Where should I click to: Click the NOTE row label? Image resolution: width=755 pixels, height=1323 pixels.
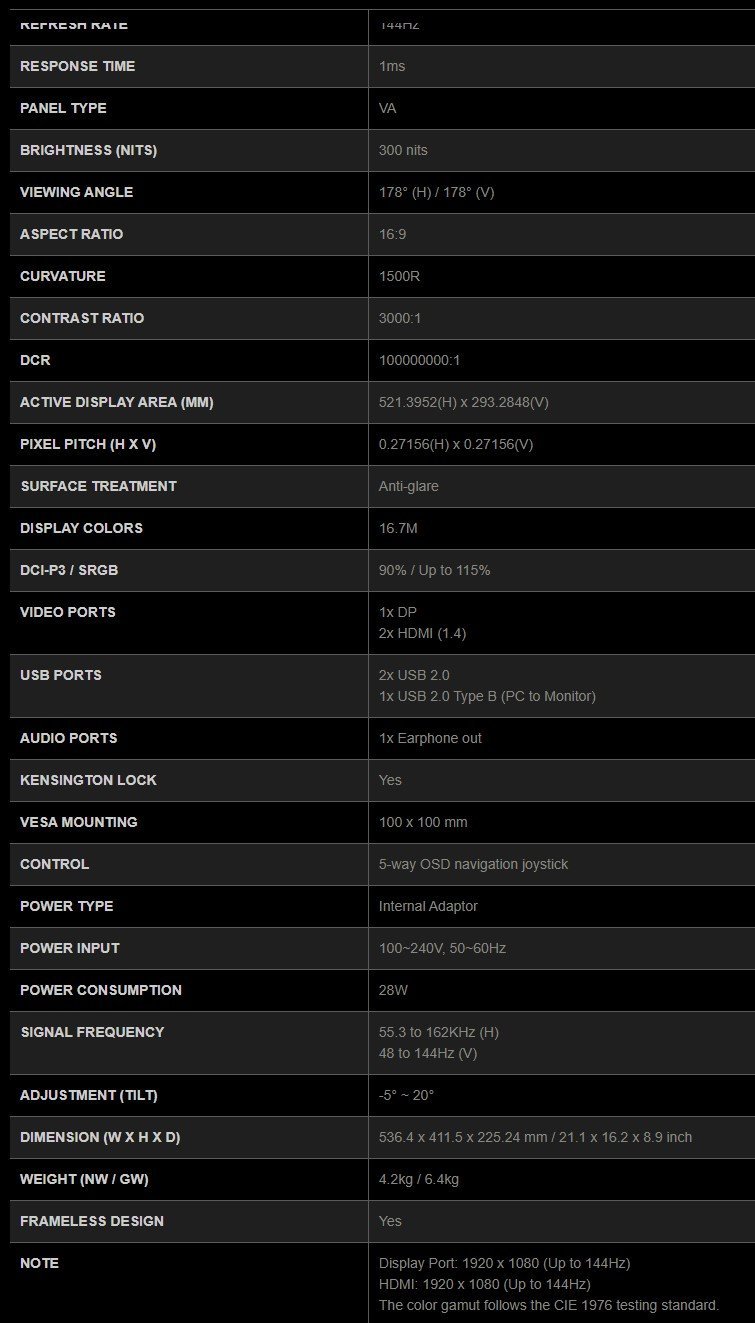click(x=39, y=1263)
